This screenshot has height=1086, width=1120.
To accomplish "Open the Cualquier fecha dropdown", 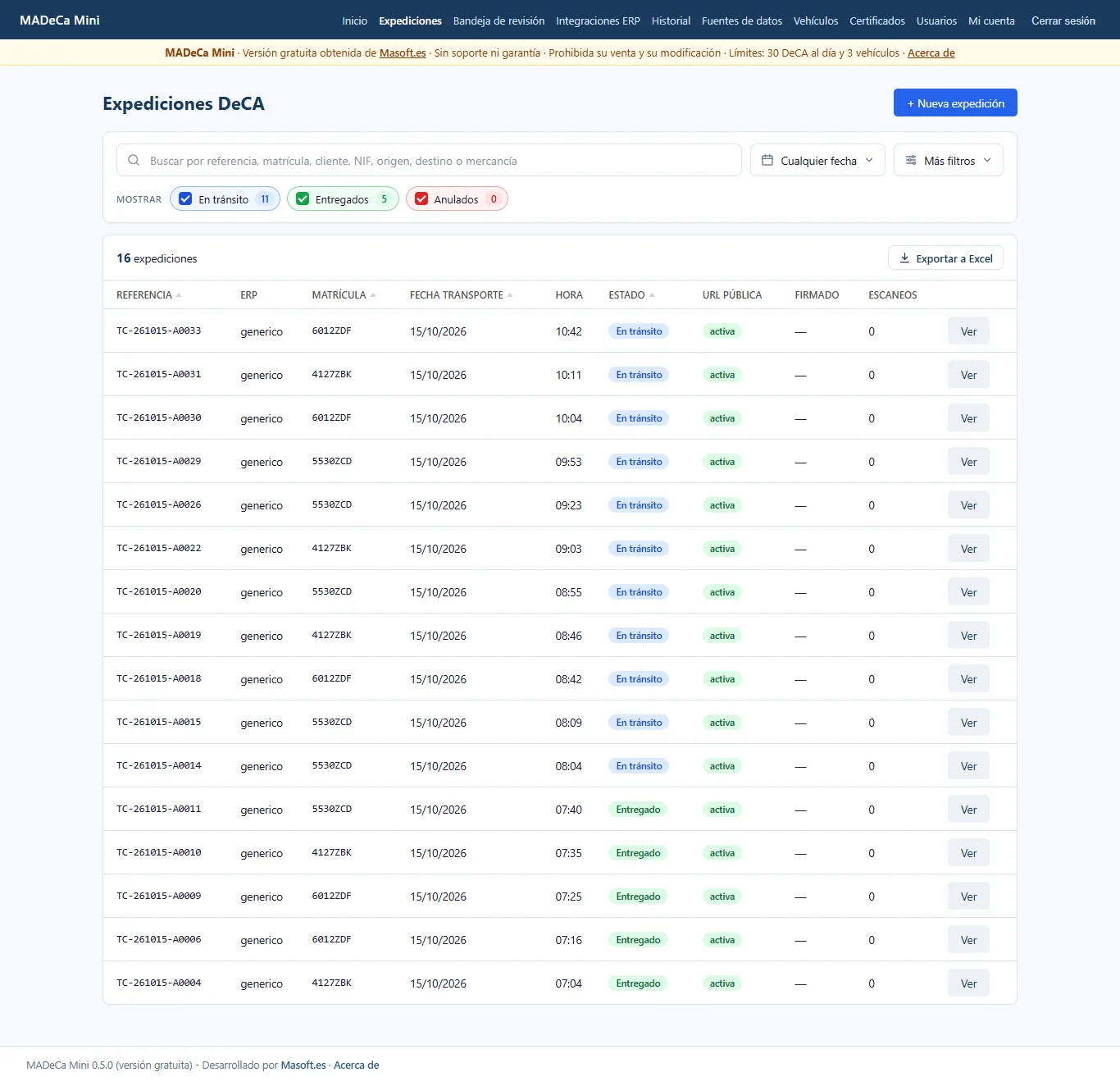I will [x=817, y=161].
